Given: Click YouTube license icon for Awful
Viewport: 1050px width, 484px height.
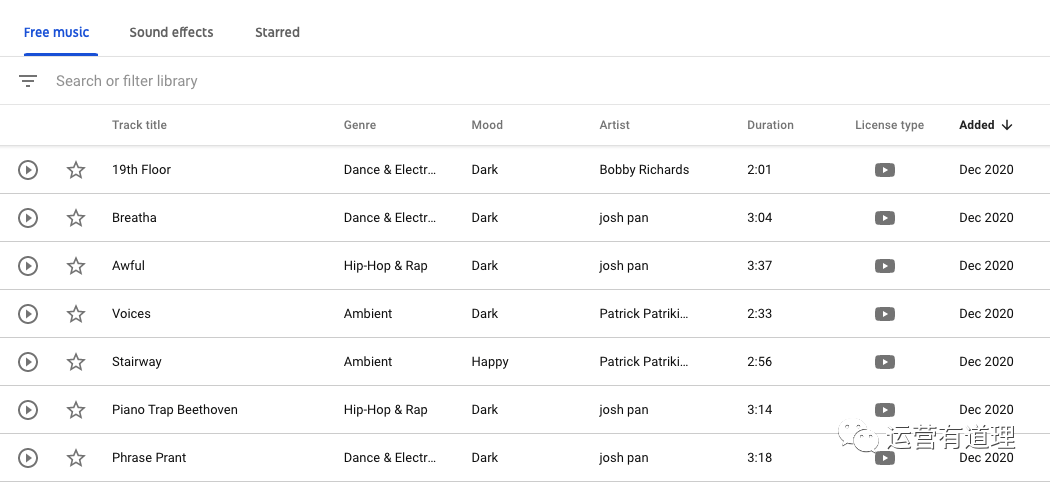Looking at the screenshot, I should [x=884, y=266].
